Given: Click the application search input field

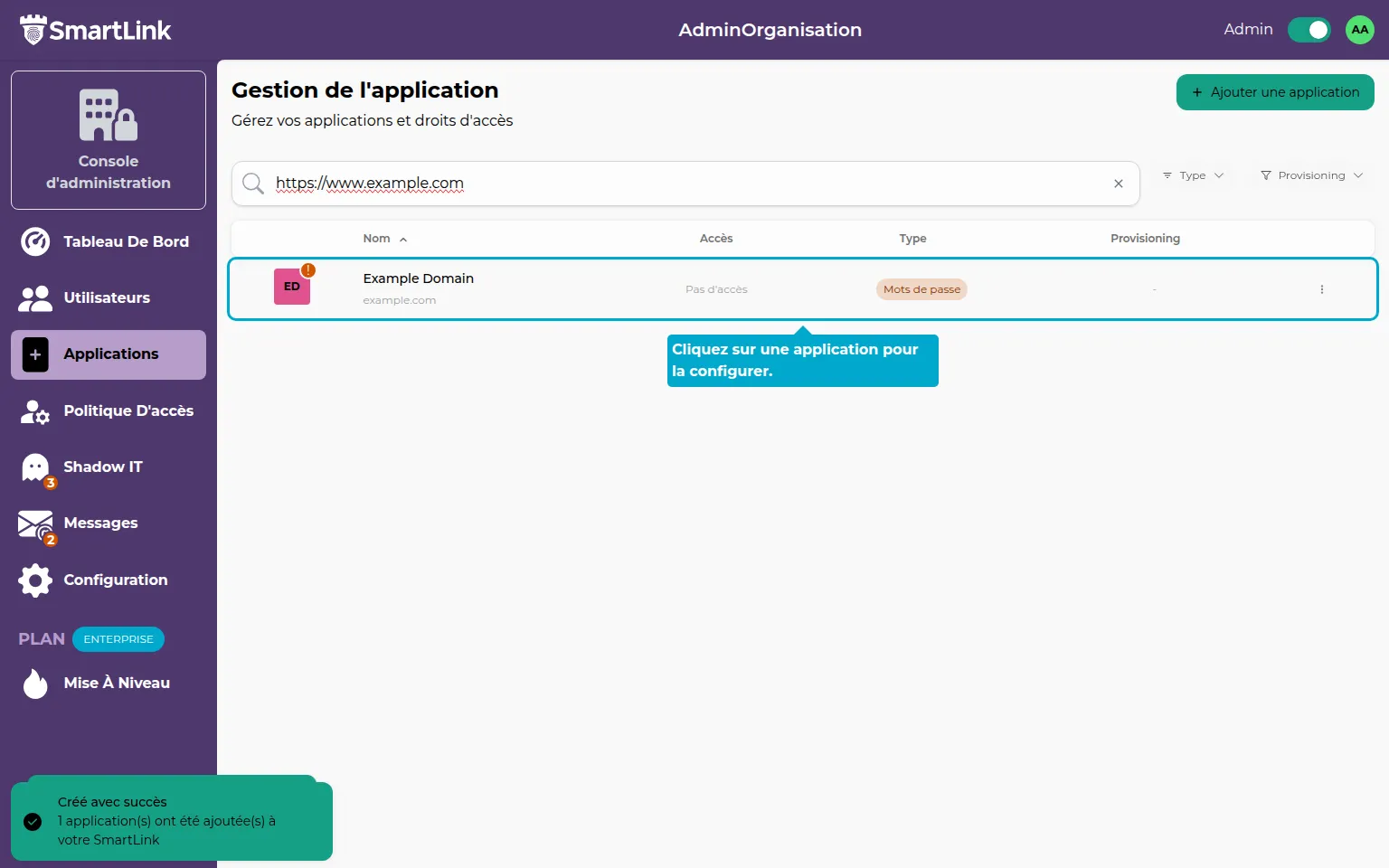Looking at the screenshot, I should pyautogui.click(x=687, y=184).
